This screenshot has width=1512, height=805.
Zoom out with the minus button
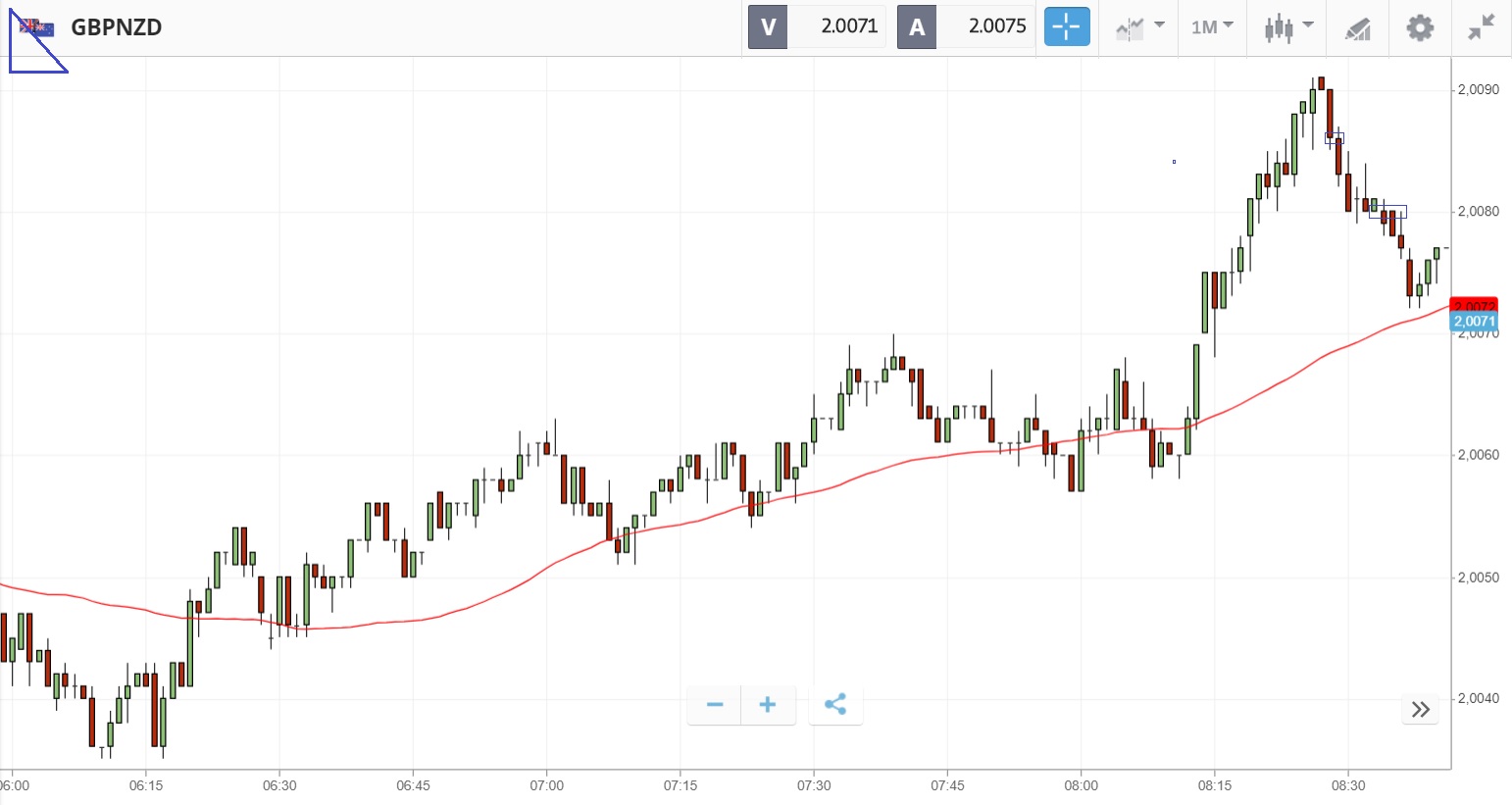pos(715,705)
